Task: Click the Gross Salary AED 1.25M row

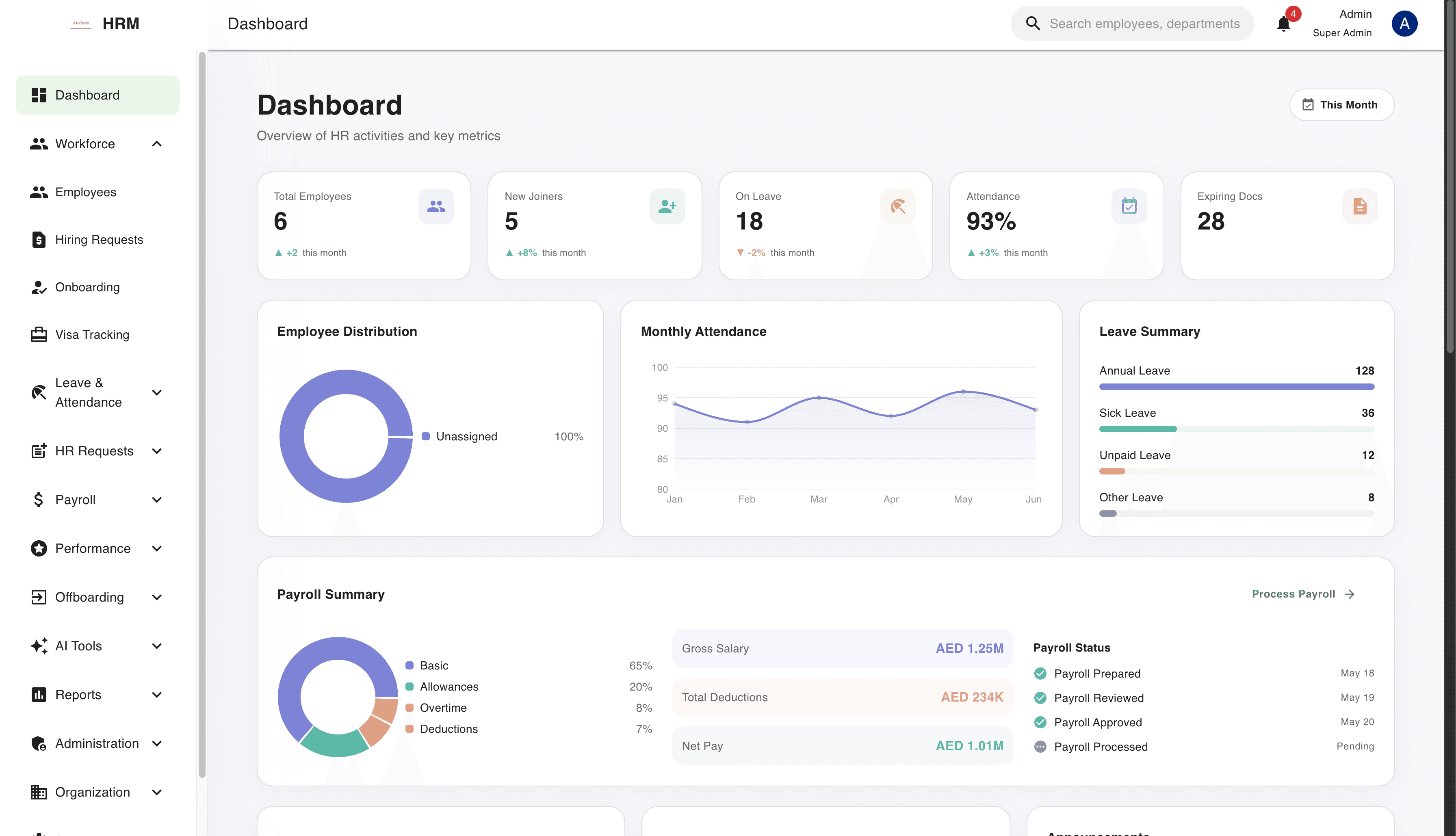Action: [x=842, y=648]
